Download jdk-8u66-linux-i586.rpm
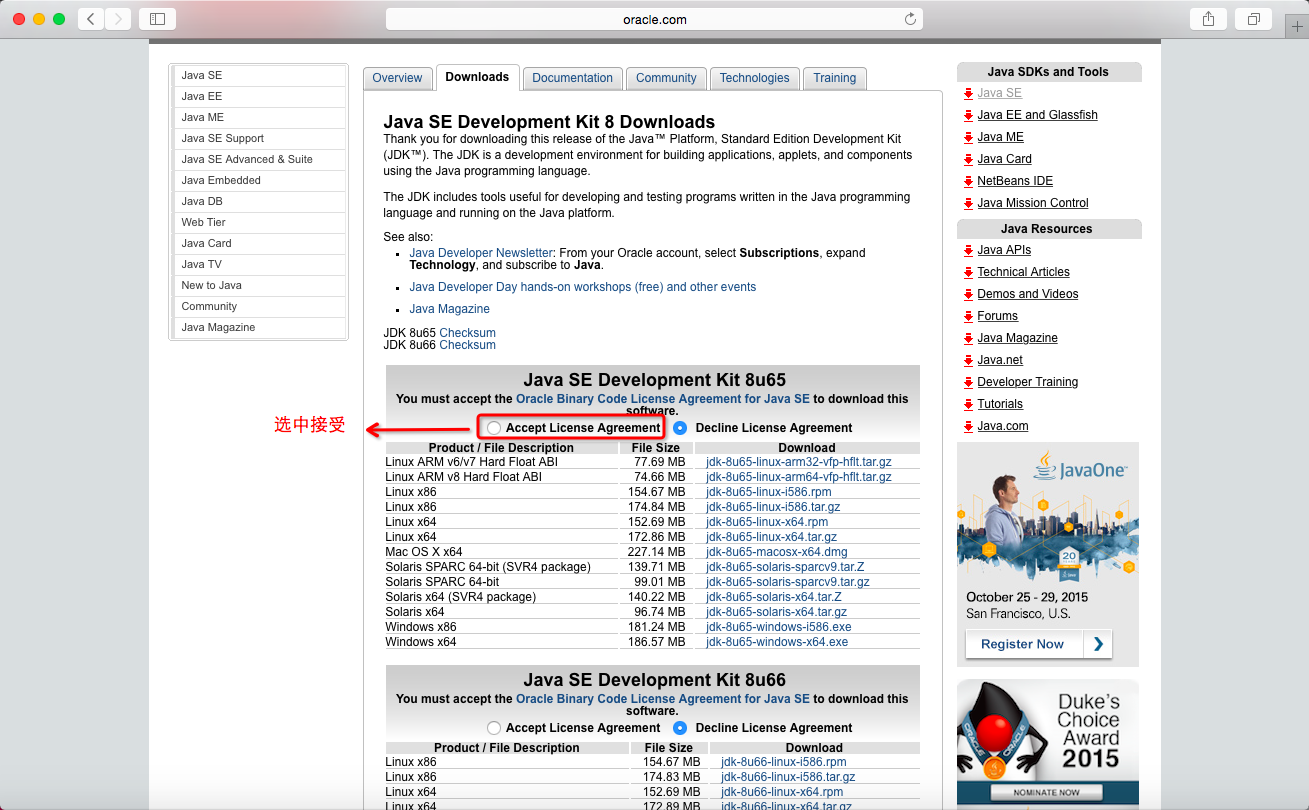1309x810 pixels. (783, 762)
